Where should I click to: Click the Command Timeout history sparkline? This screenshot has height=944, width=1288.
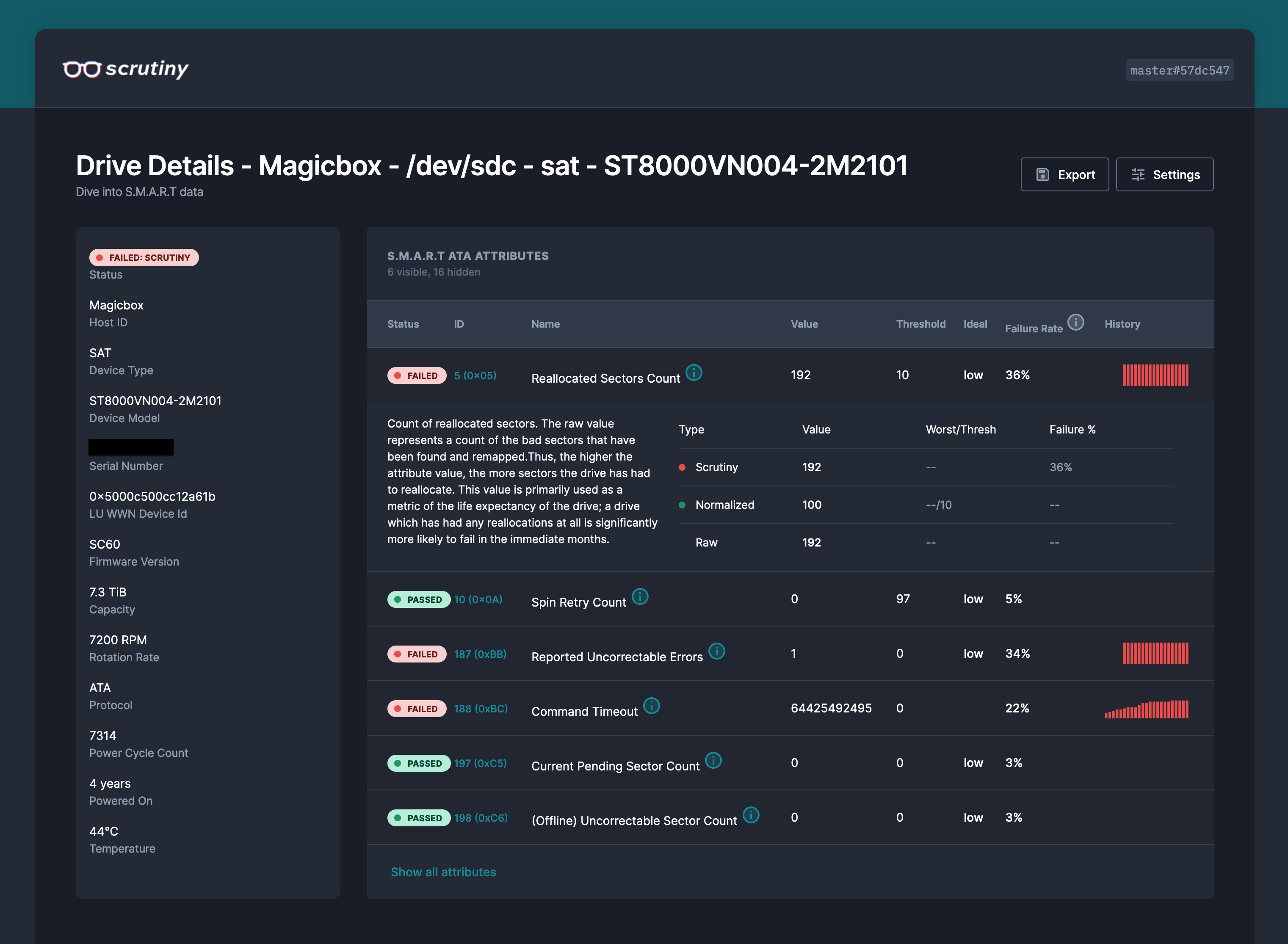pos(1146,709)
